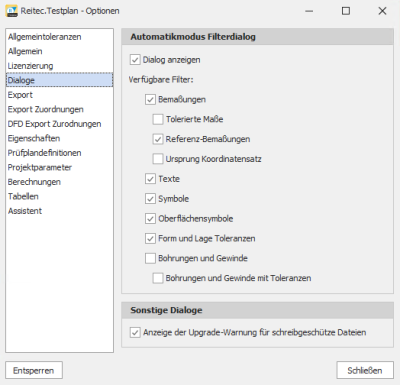Select the Assistent list entry
The image size is (400, 385).
59,211
